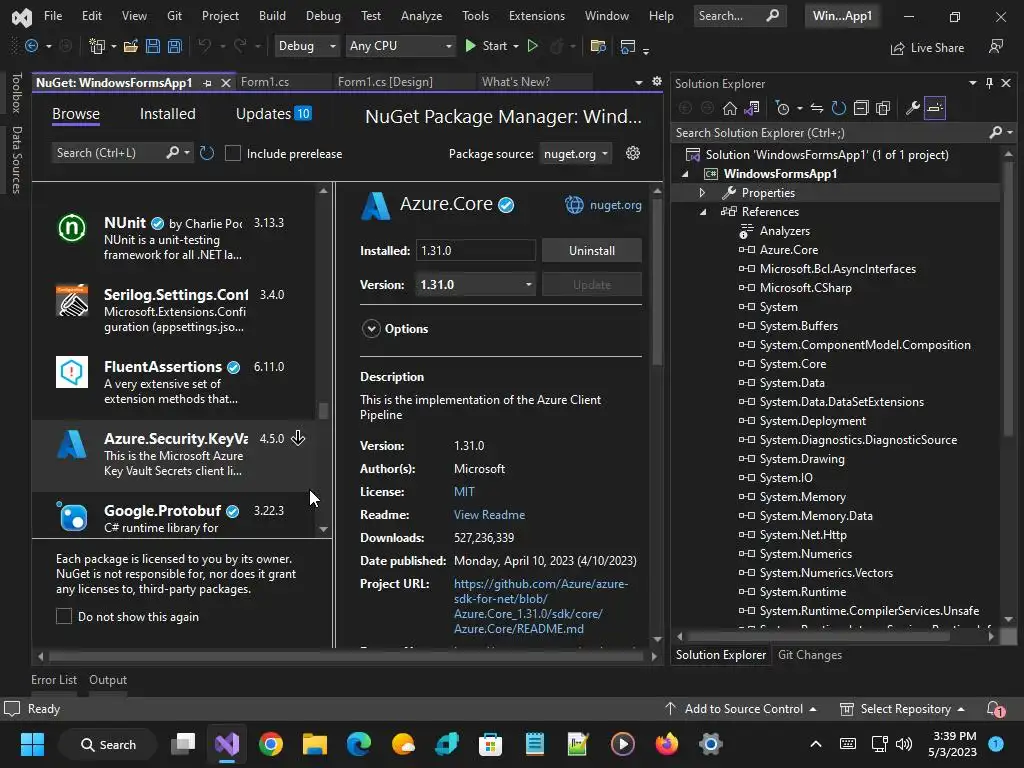The height and width of the screenshot is (768, 1024).
Task: Click the Show All Files icon
Action: pyautogui.click(x=883, y=108)
